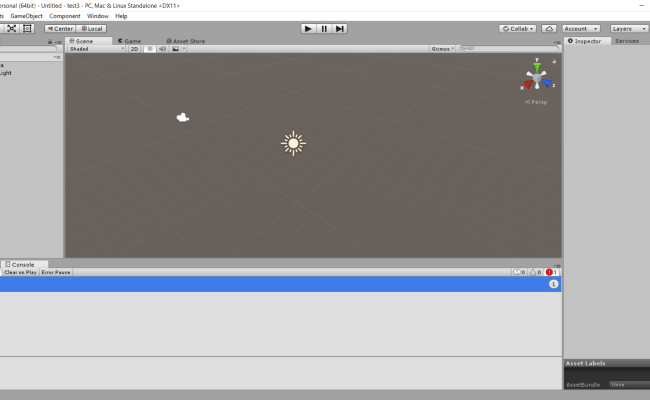Click the Hierarchy search field
The width and height of the screenshot is (650, 400).
point(28,49)
